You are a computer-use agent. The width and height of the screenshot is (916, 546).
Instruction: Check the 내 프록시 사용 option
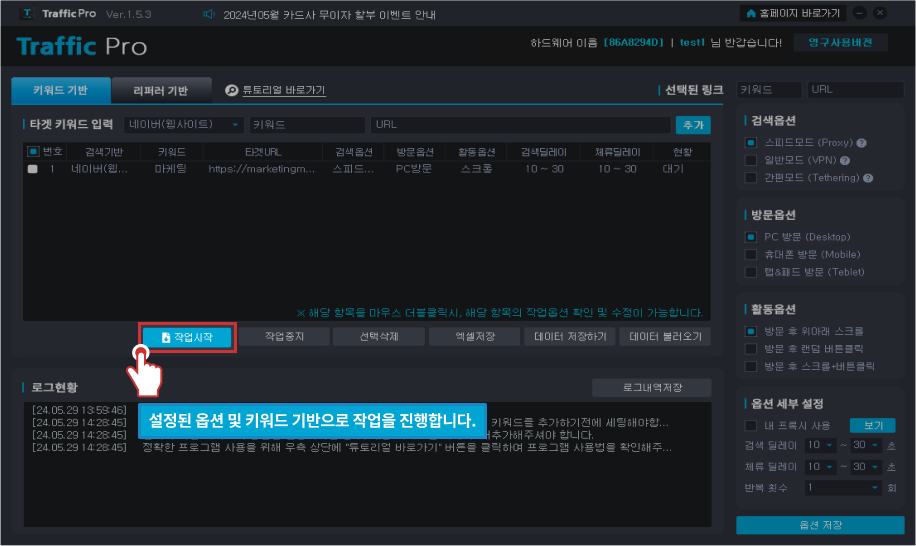[751, 425]
